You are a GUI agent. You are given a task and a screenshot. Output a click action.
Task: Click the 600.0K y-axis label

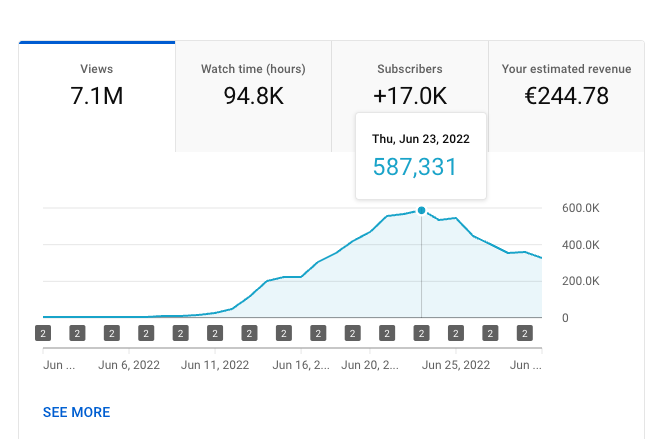(x=579, y=208)
